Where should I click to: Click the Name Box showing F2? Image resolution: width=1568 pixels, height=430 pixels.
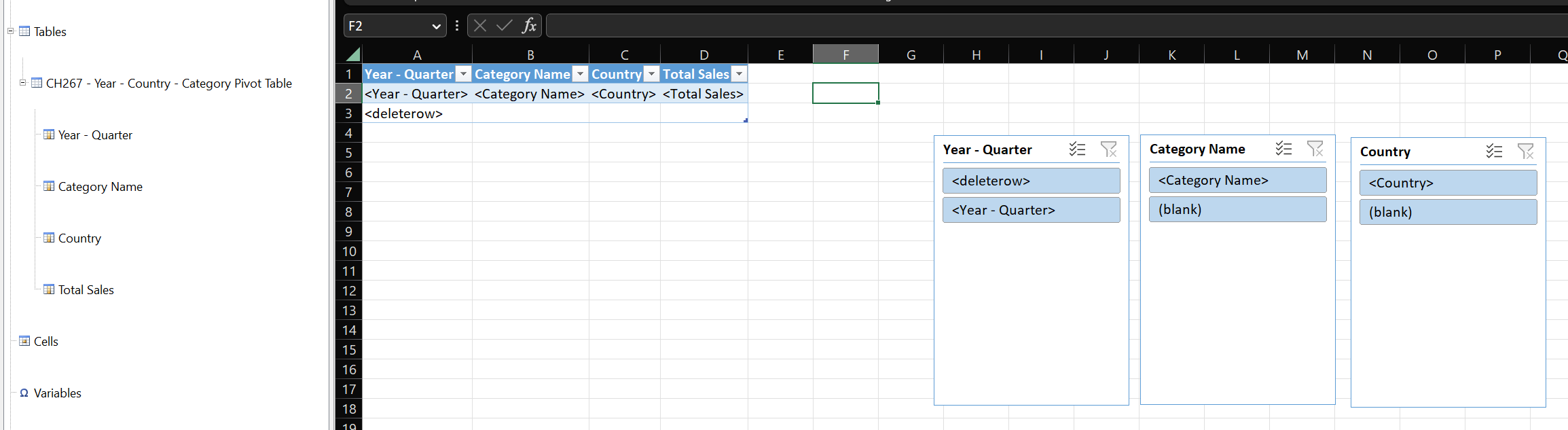coord(387,26)
